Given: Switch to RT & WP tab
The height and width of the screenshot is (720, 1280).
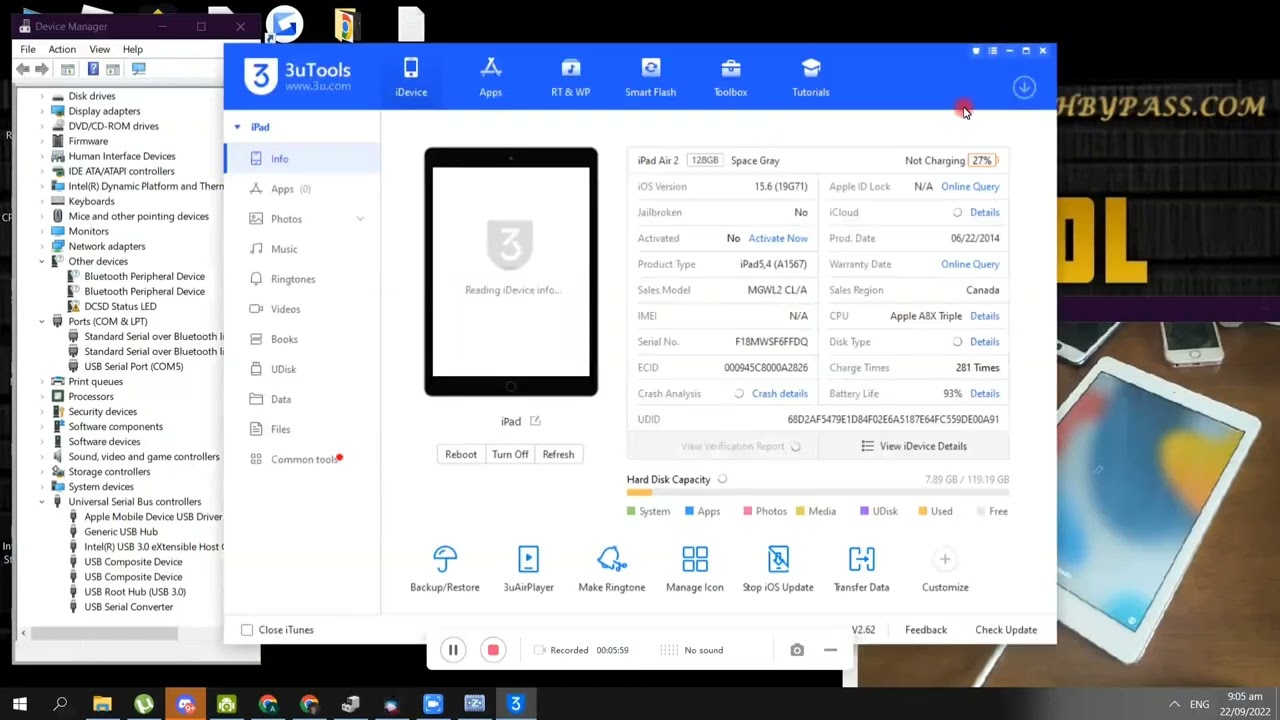Looking at the screenshot, I should pos(571,77).
